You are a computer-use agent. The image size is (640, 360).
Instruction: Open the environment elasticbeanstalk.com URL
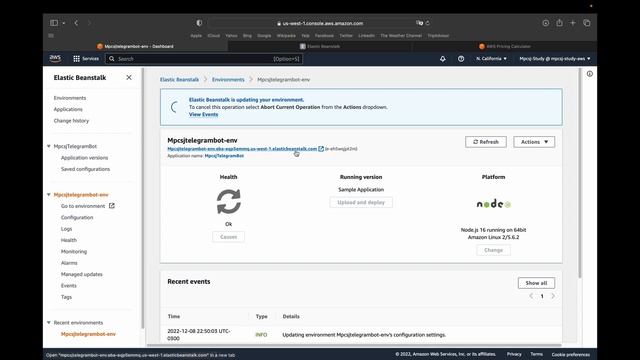click(x=242, y=149)
